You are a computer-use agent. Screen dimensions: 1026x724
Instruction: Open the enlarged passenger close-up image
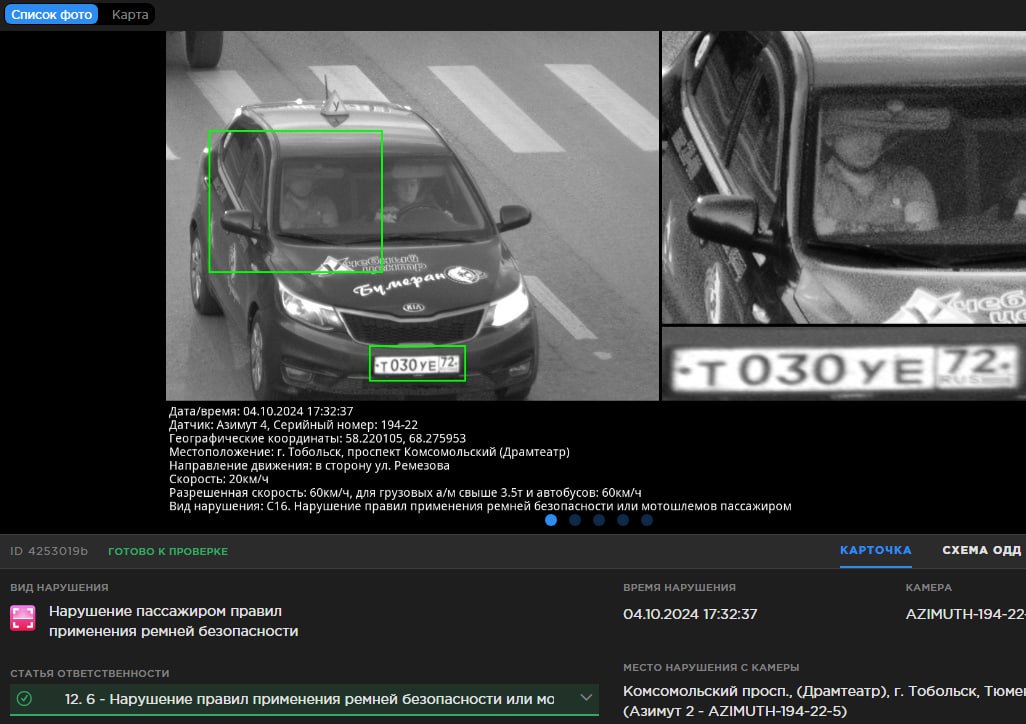[x=843, y=177]
